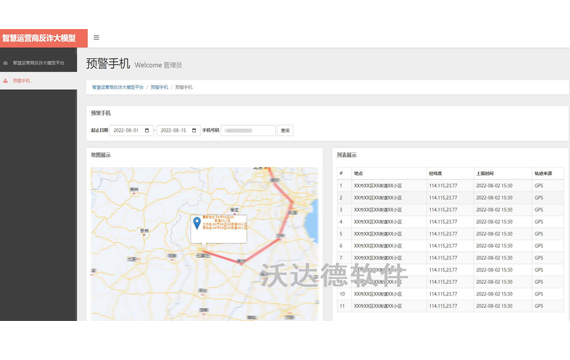
Task: Select row 6 coordinates cell
Action: pyautogui.click(x=450, y=245)
